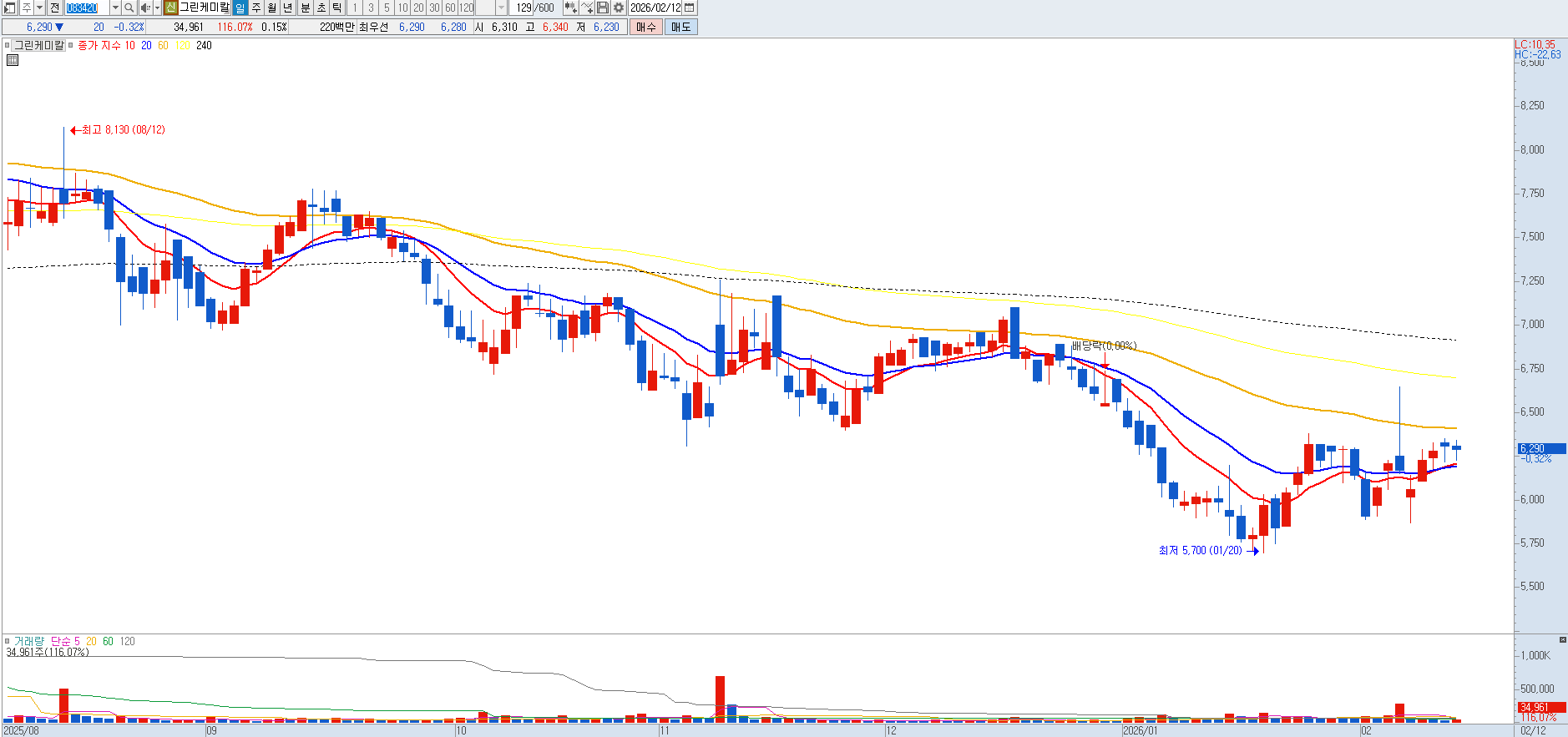Toggle the 거래량 volume indicator checkbox
This screenshot has height=737, width=1568.
click(8, 642)
